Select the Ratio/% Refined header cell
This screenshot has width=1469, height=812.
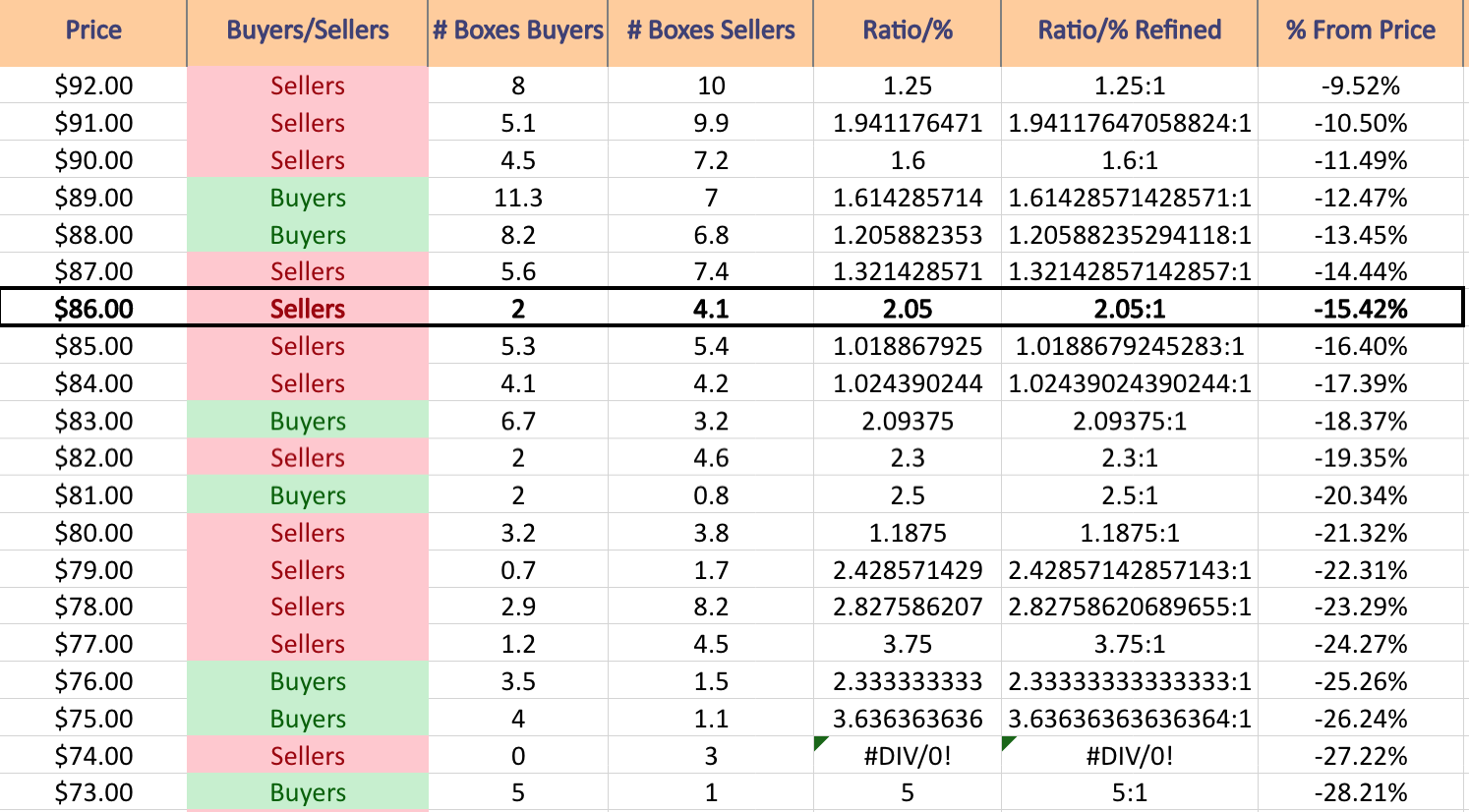coord(1130,31)
